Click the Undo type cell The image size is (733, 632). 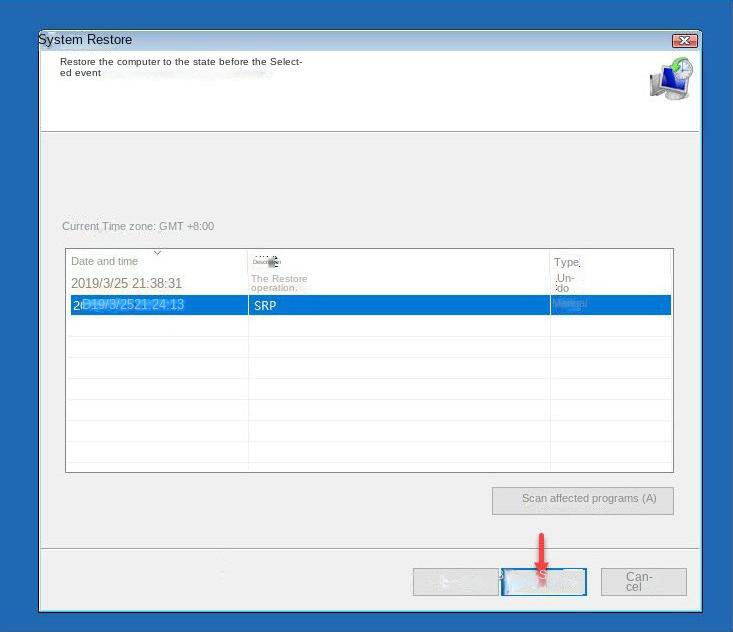[x=565, y=283]
